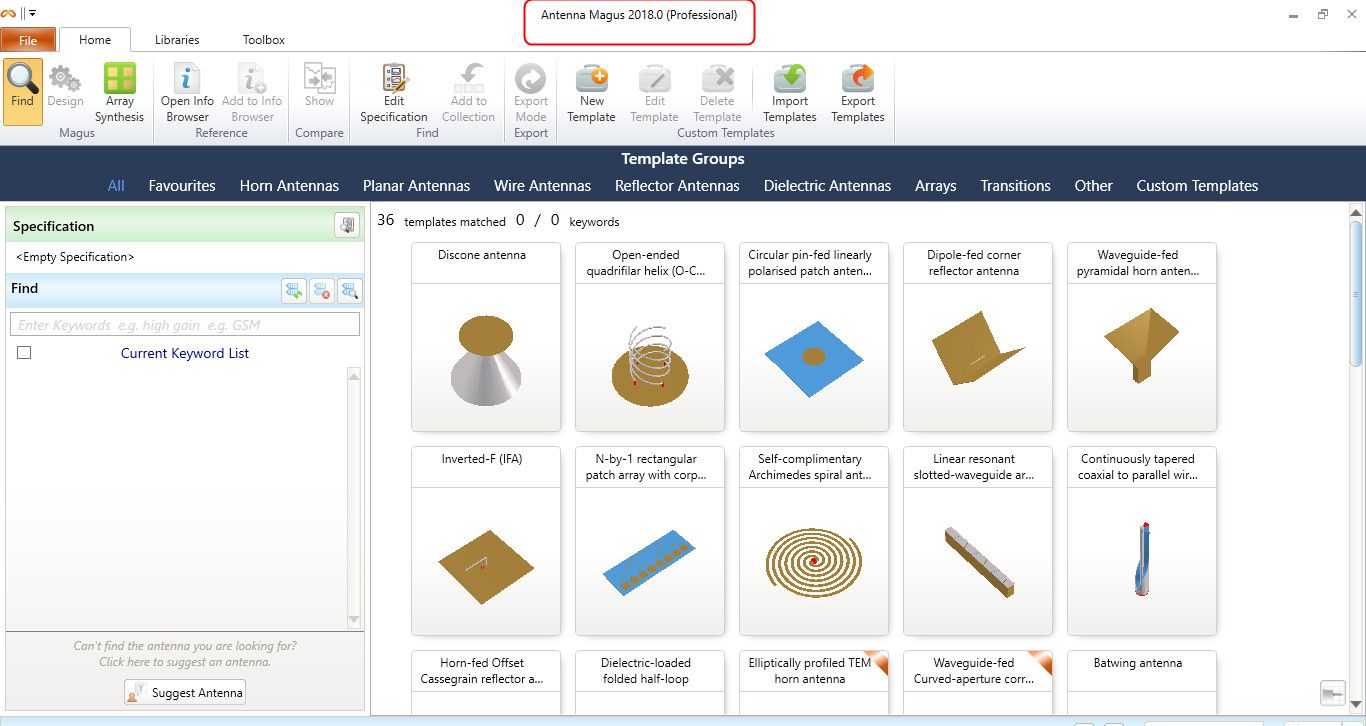Select the All template group
The image size is (1366, 726).
pos(116,186)
